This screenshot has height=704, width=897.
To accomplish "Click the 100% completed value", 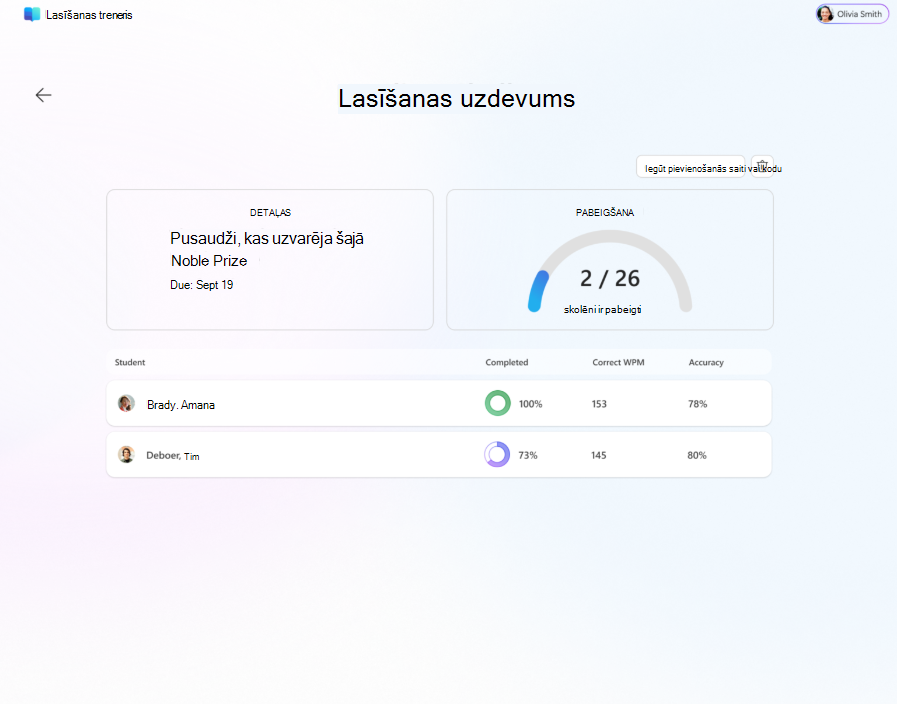I will (530, 404).
